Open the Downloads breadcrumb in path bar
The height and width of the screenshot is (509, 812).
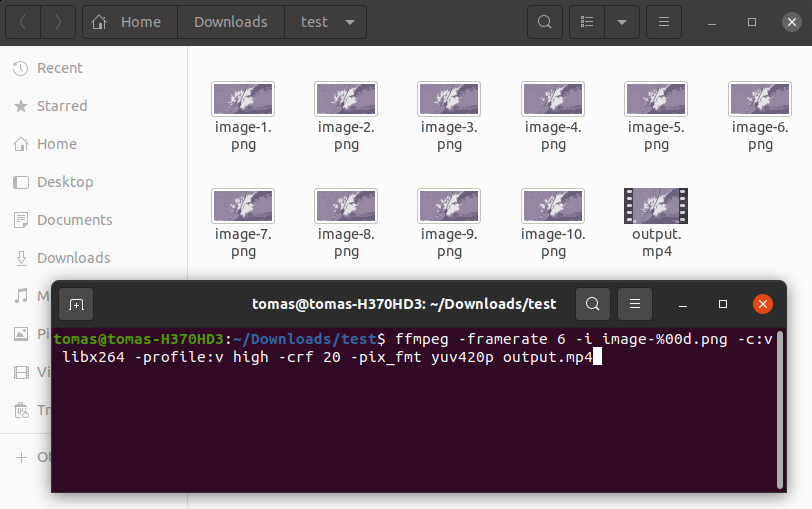pyautogui.click(x=231, y=22)
